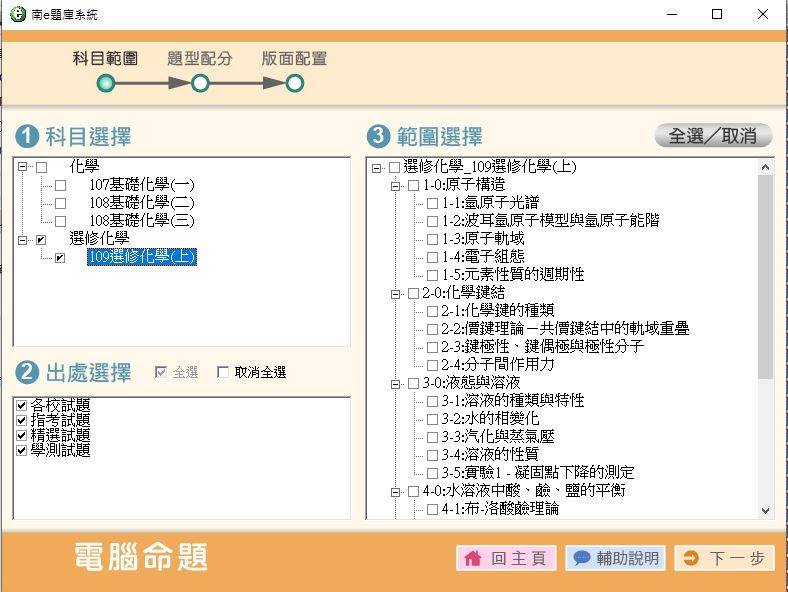Viewport: 788px width, 592px height.
Task: Collapse the 選修化學_109選修化學(上) root node
Action: 376,168
